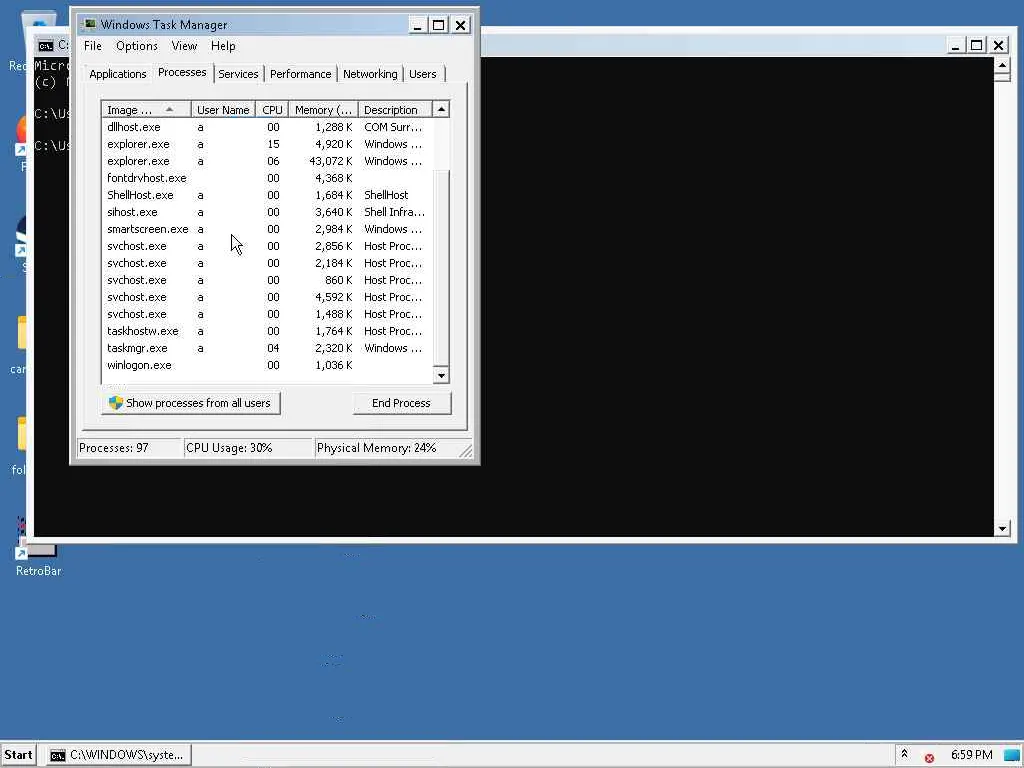Select the taskhostw.exe process

267,331
